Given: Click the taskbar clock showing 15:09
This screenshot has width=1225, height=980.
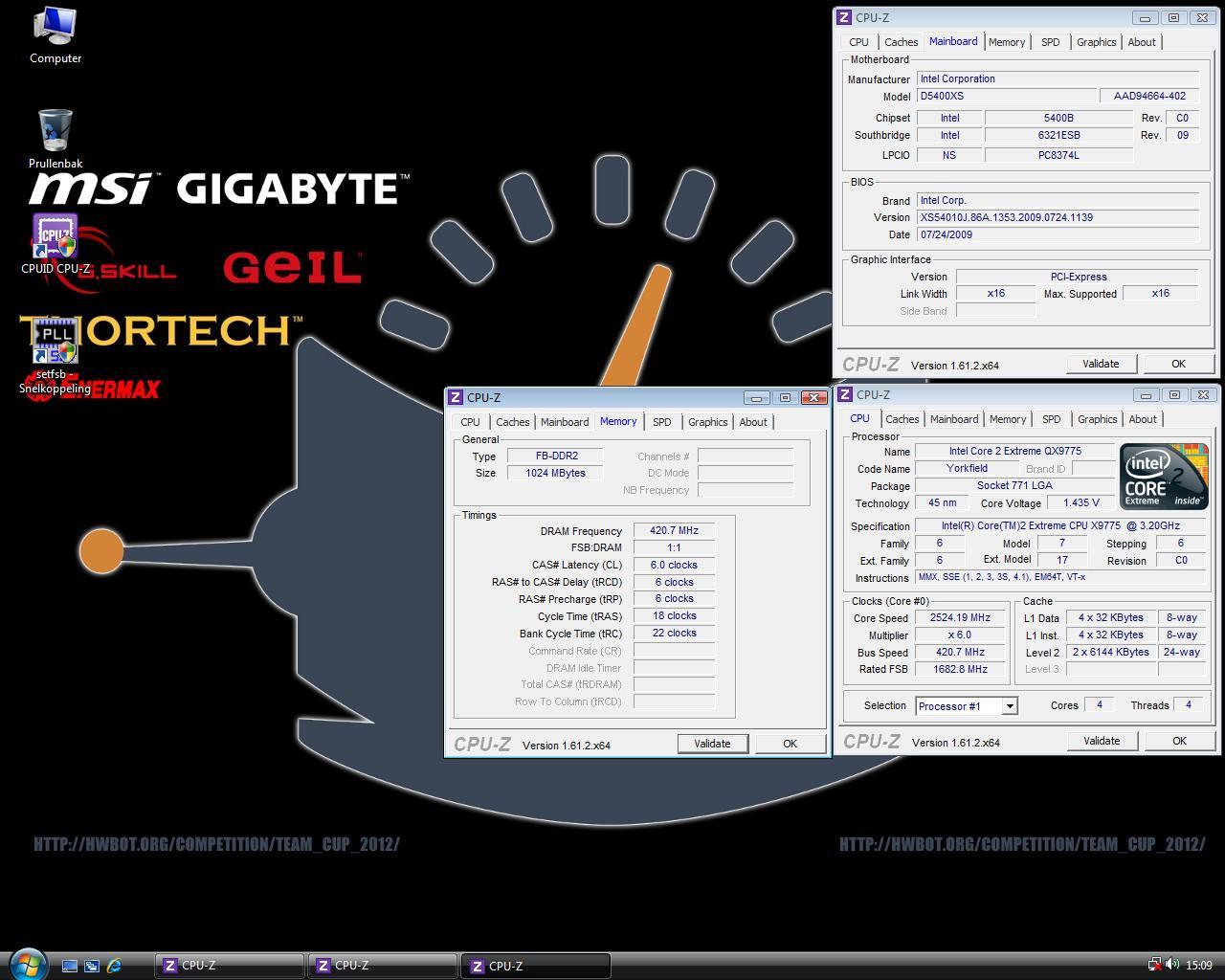Looking at the screenshot, I should click(x=1198, y=966).
